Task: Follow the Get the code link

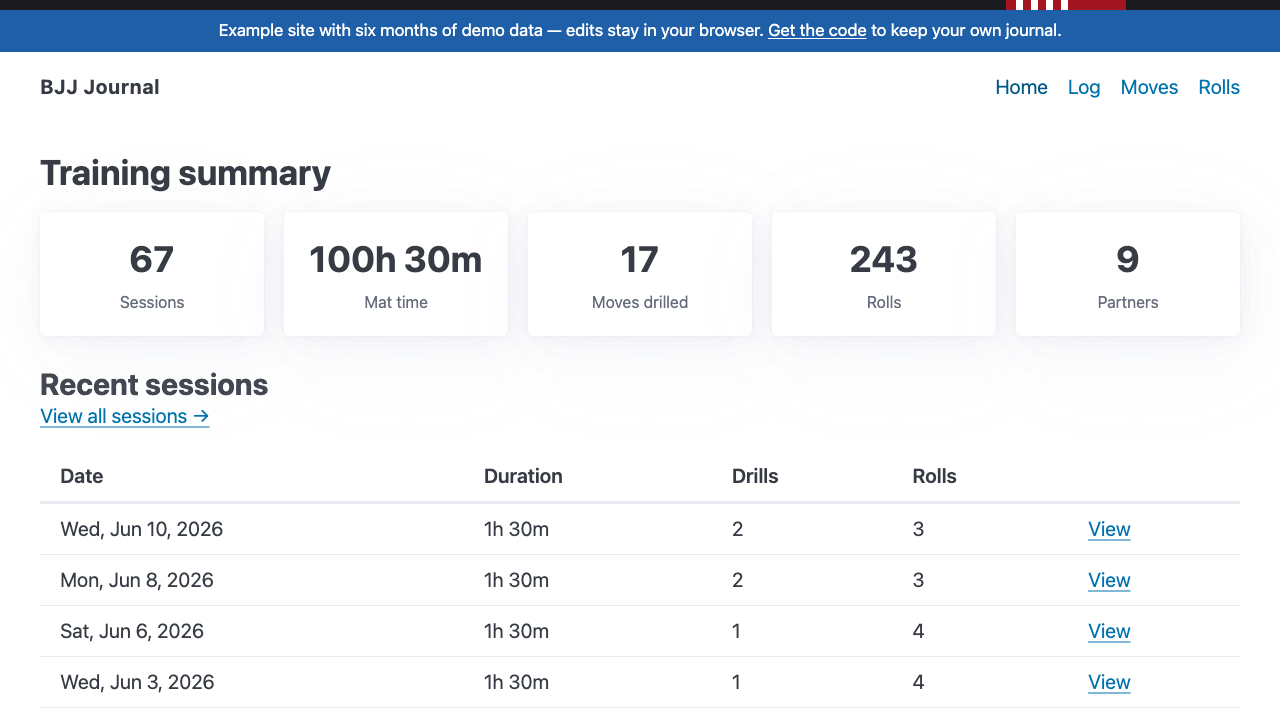Action: [x=817, y=30]
